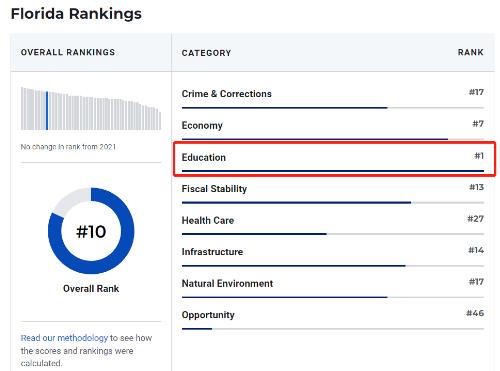Click the Rank column header
Viewport: 500px width, 371px height.
(x=470, y=52)
